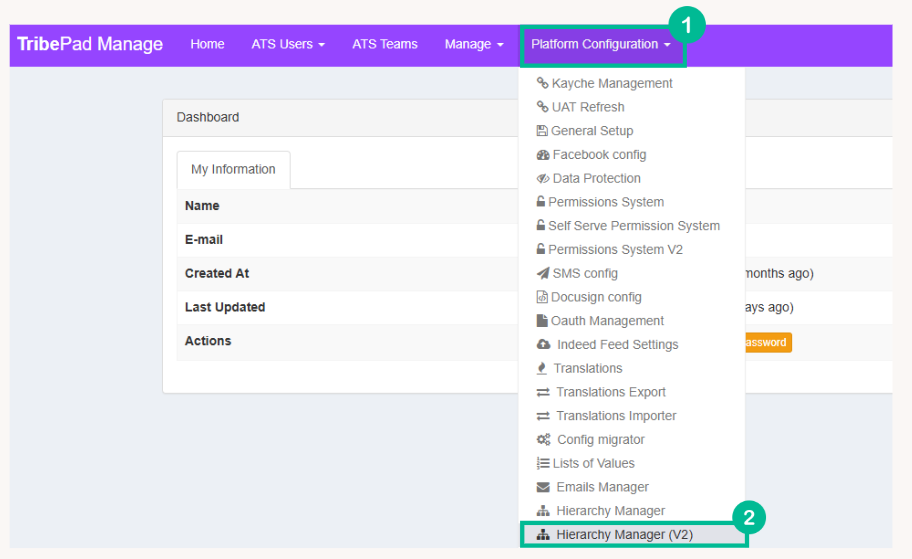Screen dimensions: 912x559
Task: Click the General Setup save icon
Action: tap(542, 131)
